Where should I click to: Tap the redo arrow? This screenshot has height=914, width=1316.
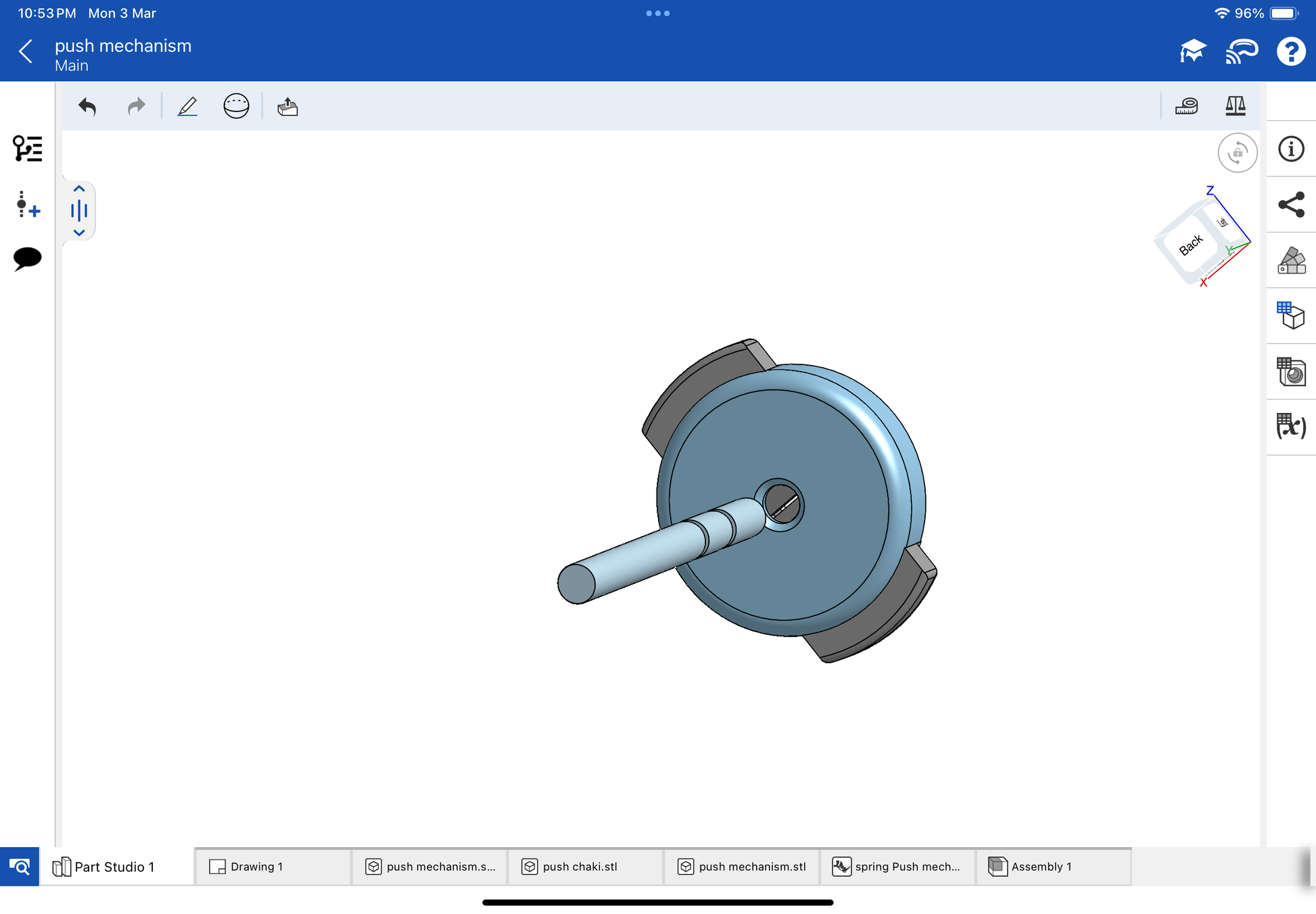(x=136, y=106)
